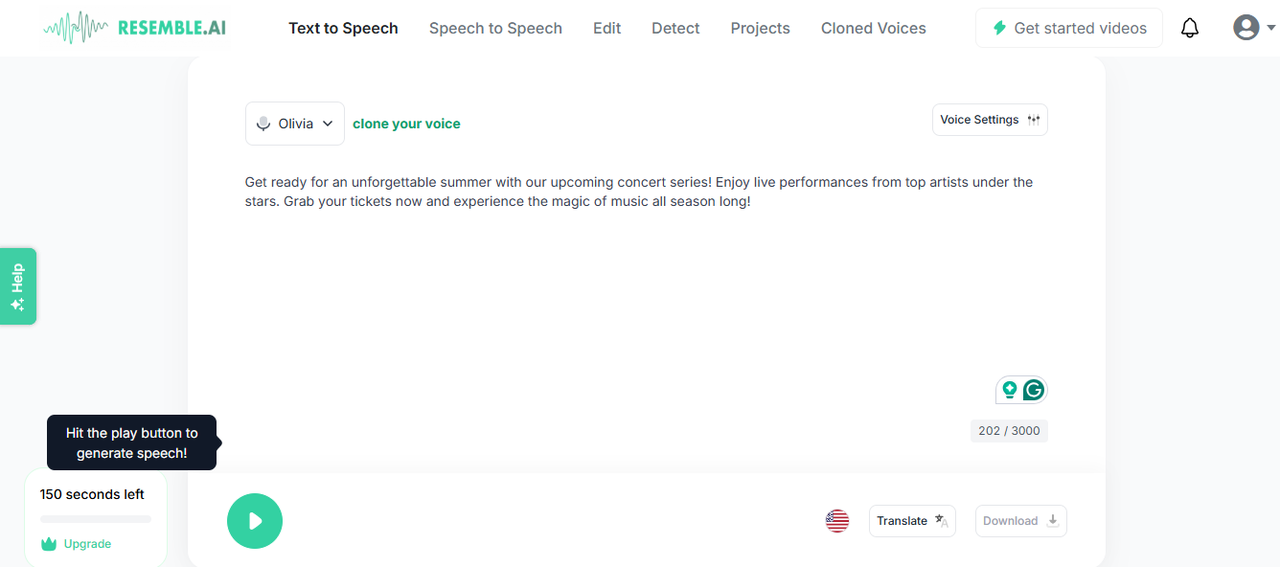Click the green lightbulb suggestion icon
Image resolution: width=1280 pixels, height=567 pixels.
pos(1009,390)
